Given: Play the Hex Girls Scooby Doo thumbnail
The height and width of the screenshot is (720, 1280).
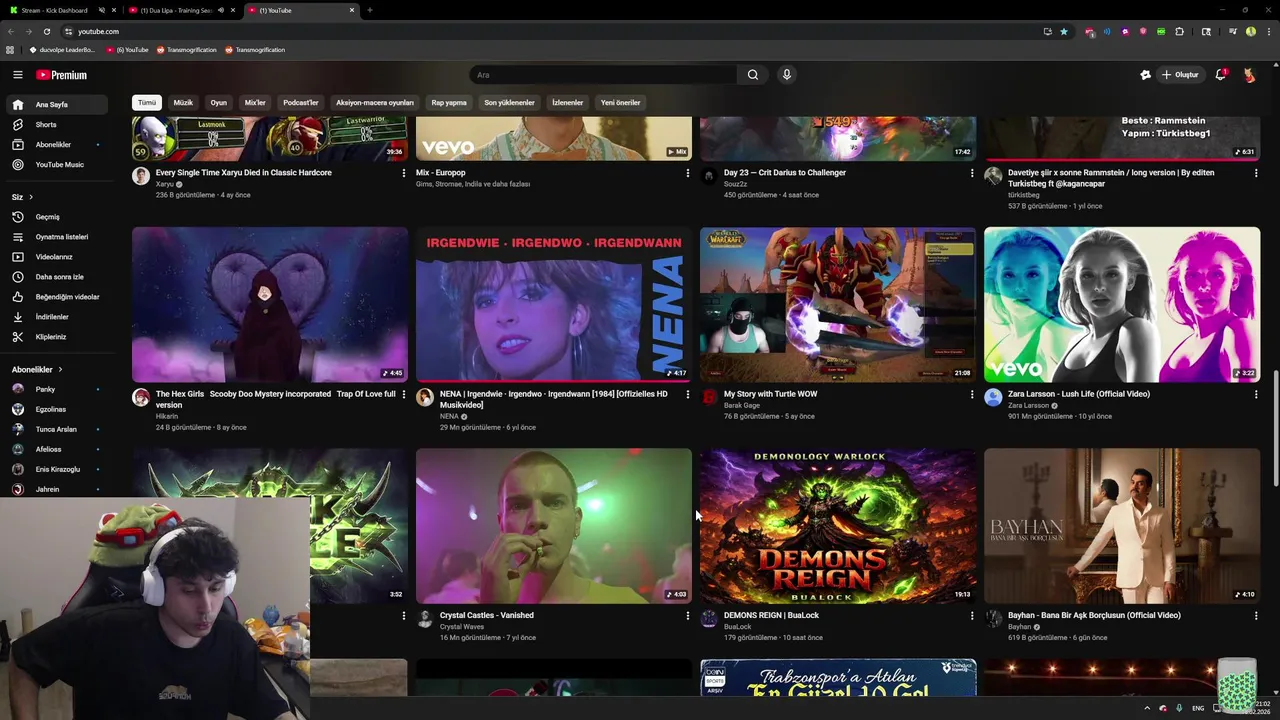Looking at the screenshot, I should point(270,304).
